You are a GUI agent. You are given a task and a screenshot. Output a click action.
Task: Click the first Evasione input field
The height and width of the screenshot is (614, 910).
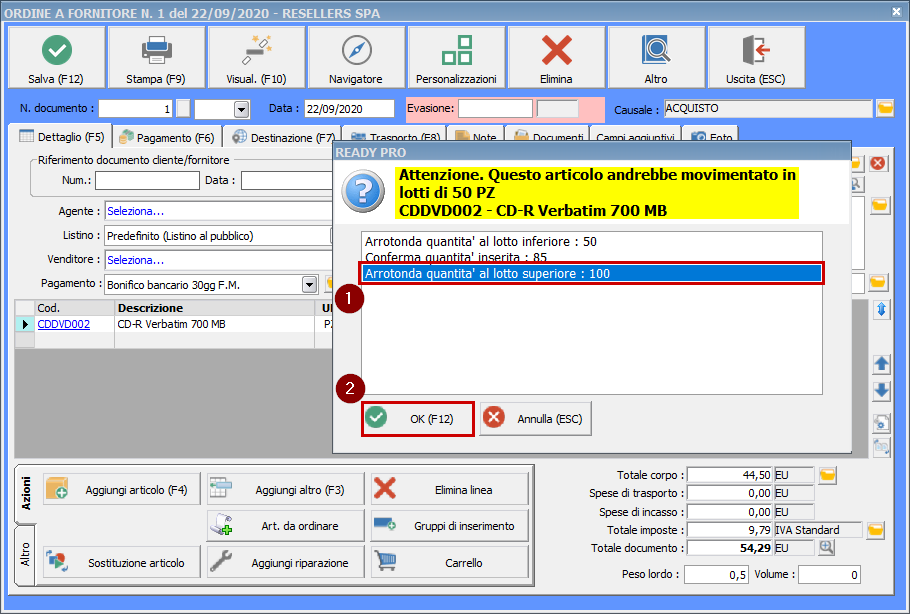pos(495,109)
